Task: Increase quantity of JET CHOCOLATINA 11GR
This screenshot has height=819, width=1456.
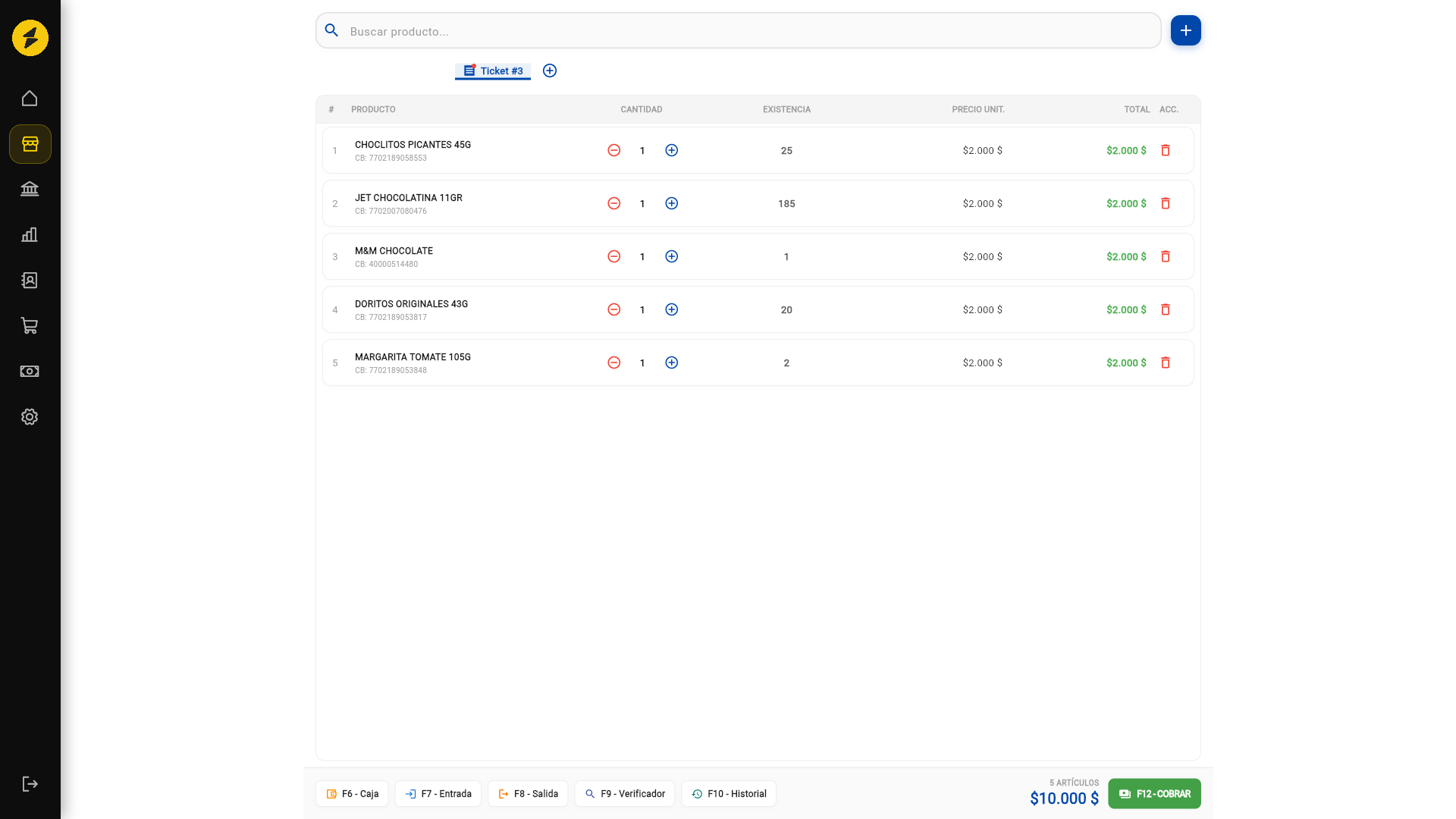Action: pos(671,203)
